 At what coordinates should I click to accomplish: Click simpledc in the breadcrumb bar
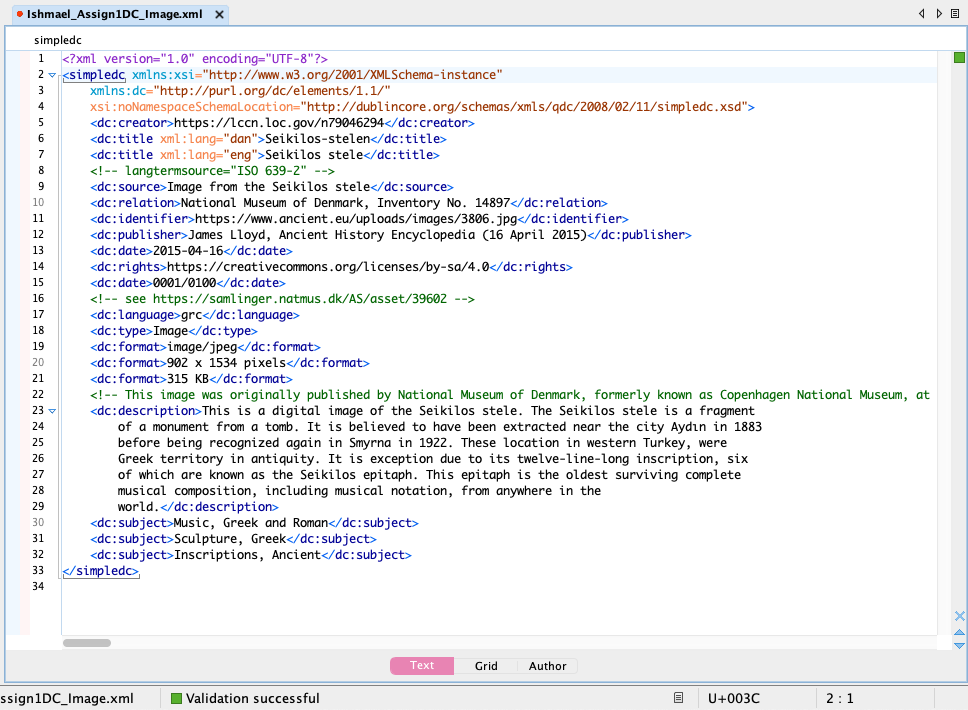[57, 40]
